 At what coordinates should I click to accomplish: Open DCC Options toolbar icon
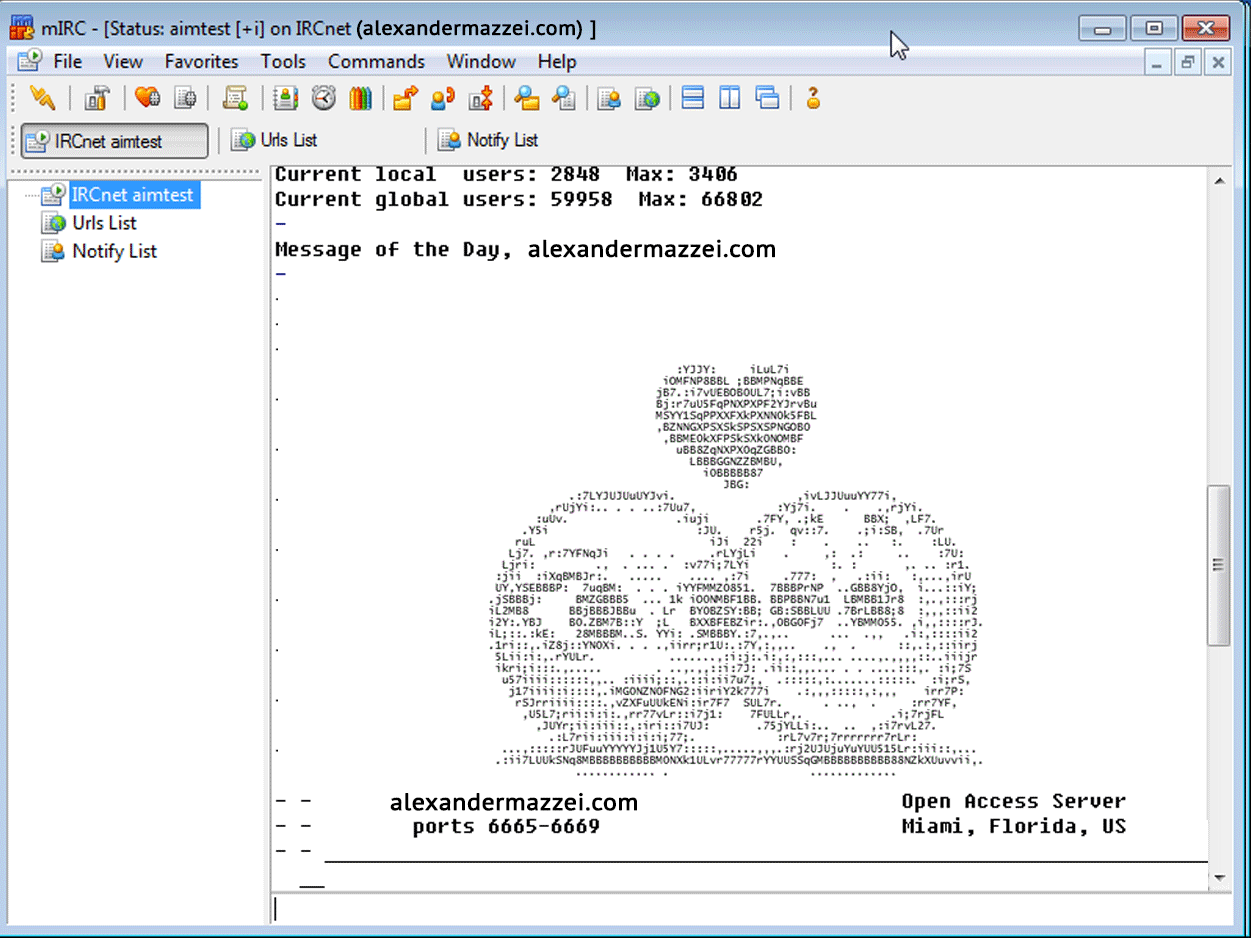(481, 97)
